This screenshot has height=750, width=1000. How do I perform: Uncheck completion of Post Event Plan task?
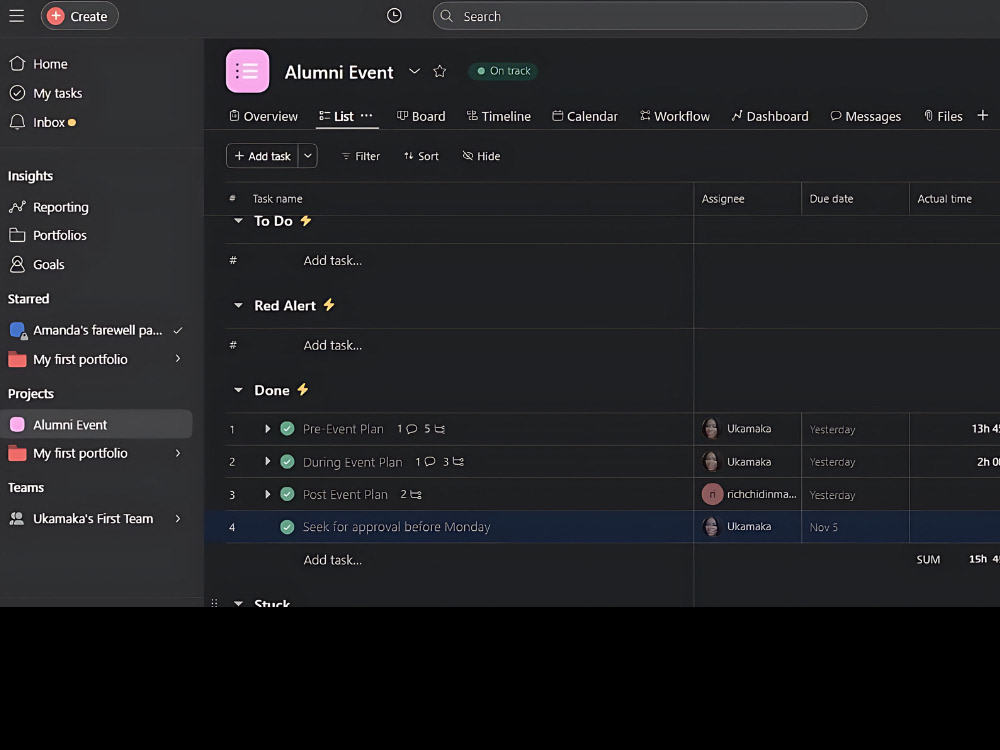[x=288, y=494]
